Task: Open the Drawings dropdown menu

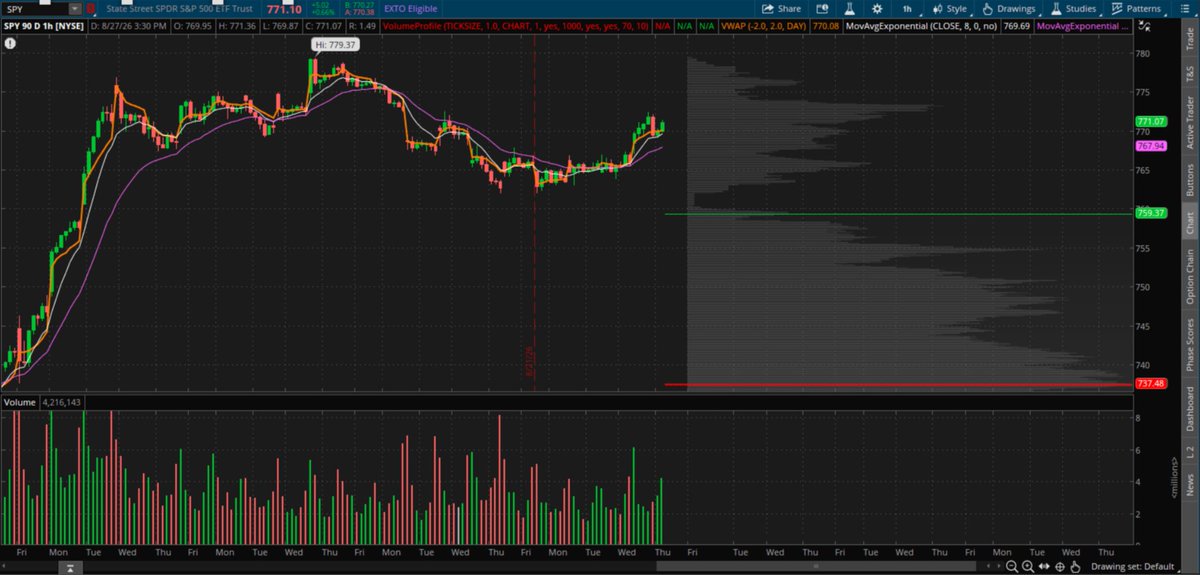Action: point(1008,8)
